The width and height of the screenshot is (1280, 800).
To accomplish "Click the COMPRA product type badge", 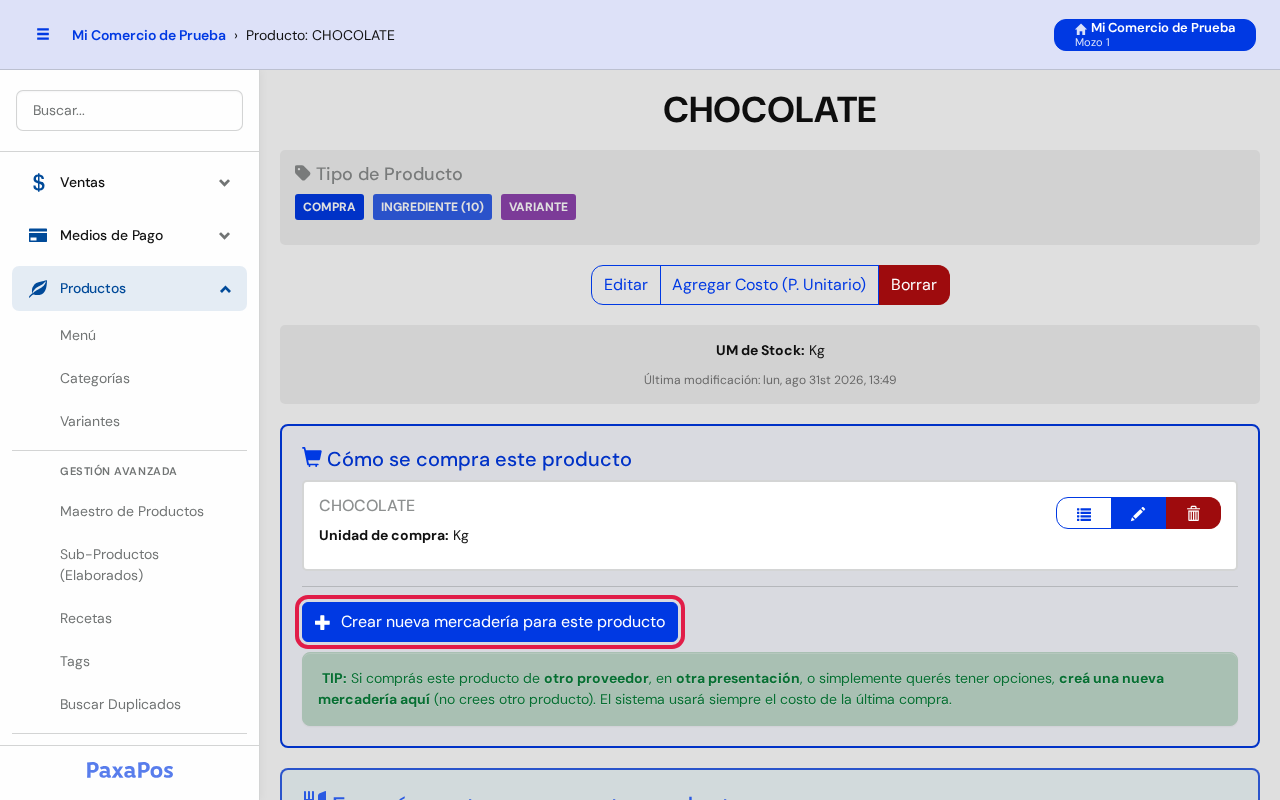I will coord(329,207).
